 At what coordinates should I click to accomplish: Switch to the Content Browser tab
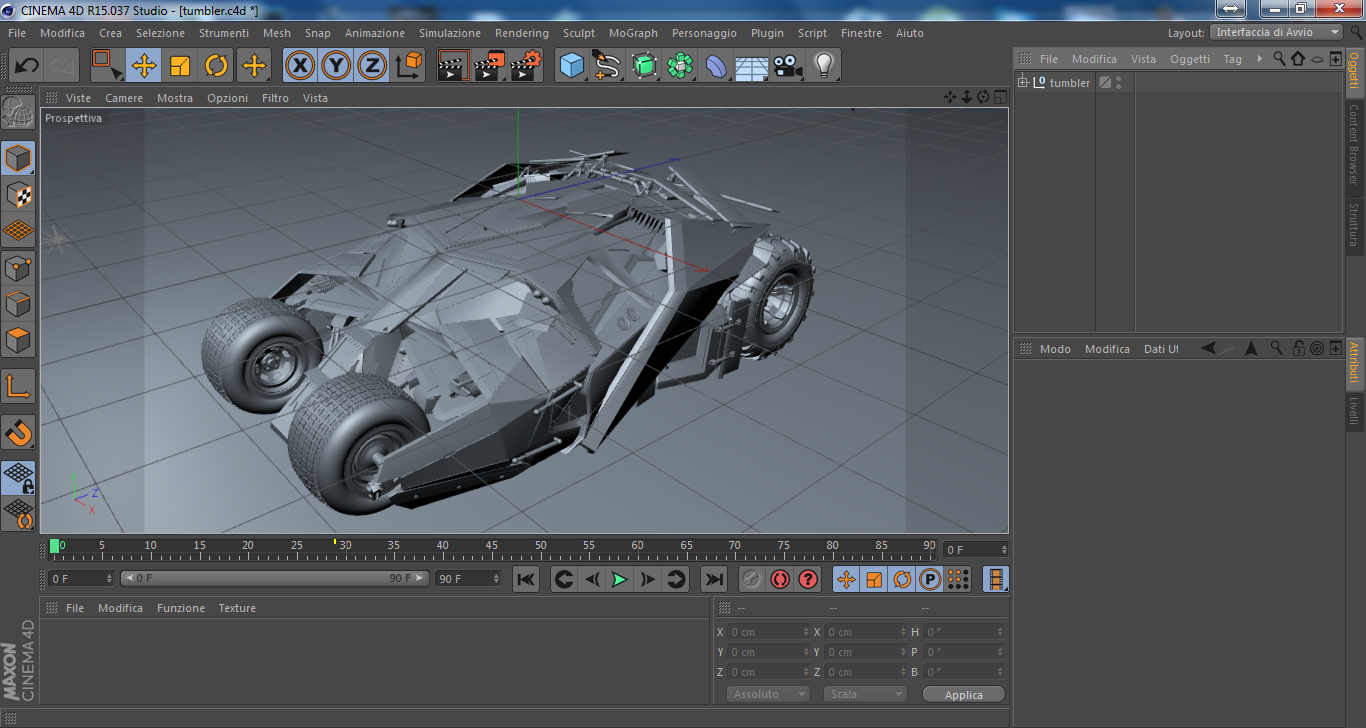pyautogui.click(x=1354, y=144)
